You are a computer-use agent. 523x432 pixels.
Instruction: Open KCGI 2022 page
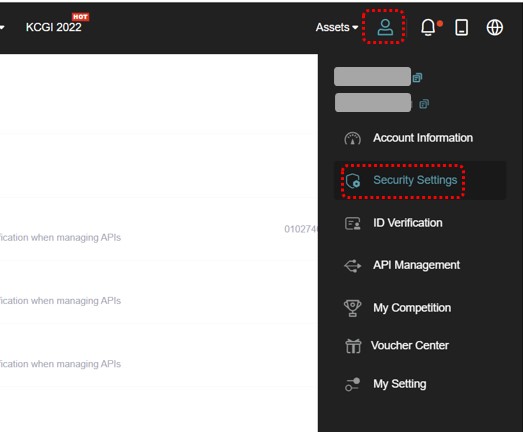[54, 27]
